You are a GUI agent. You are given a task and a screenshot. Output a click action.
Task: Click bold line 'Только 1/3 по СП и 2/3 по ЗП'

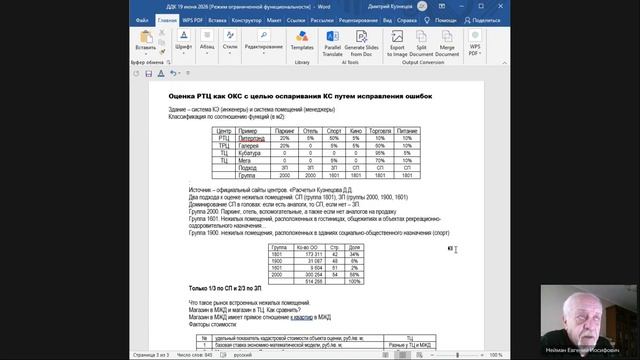tap(225, 288)
